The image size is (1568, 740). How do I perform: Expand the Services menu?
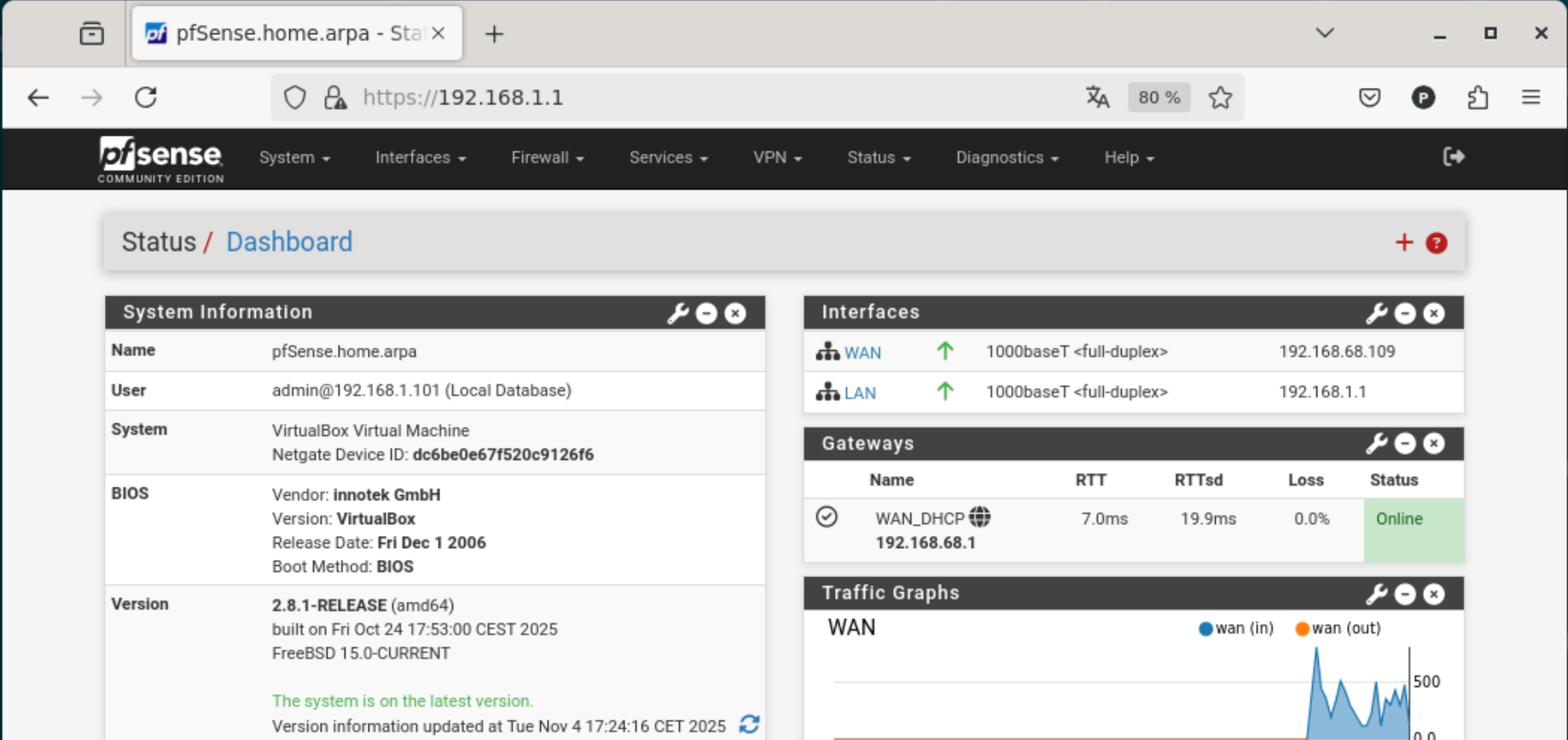coord(669,158)
